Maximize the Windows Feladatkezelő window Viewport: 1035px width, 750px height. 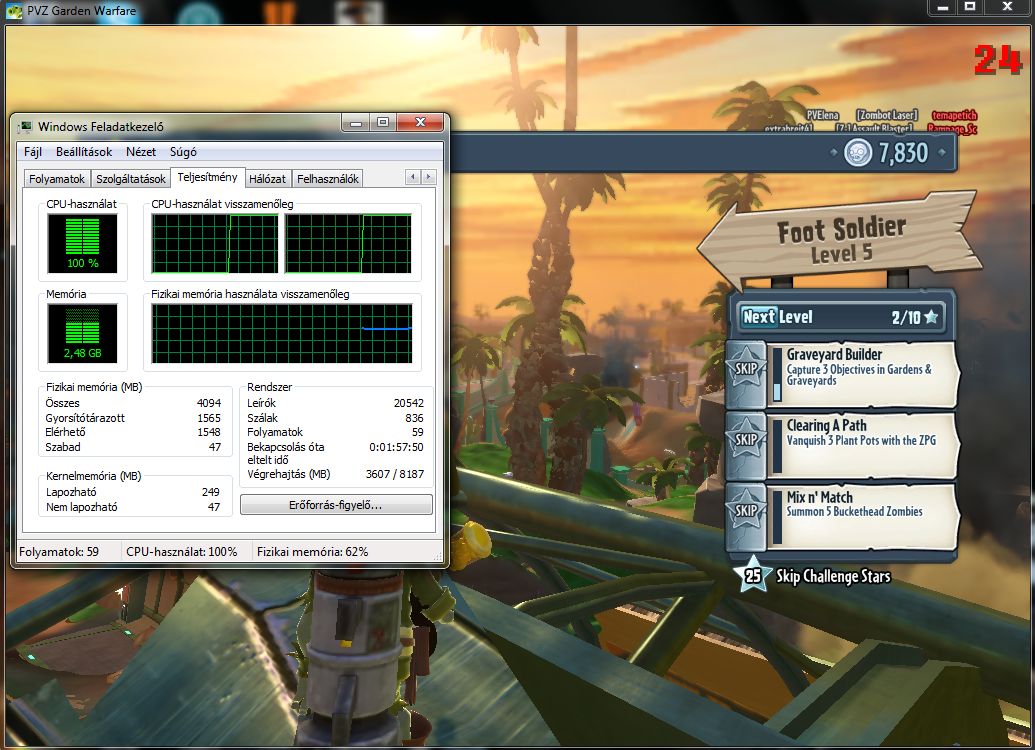[x=383, y=122]
